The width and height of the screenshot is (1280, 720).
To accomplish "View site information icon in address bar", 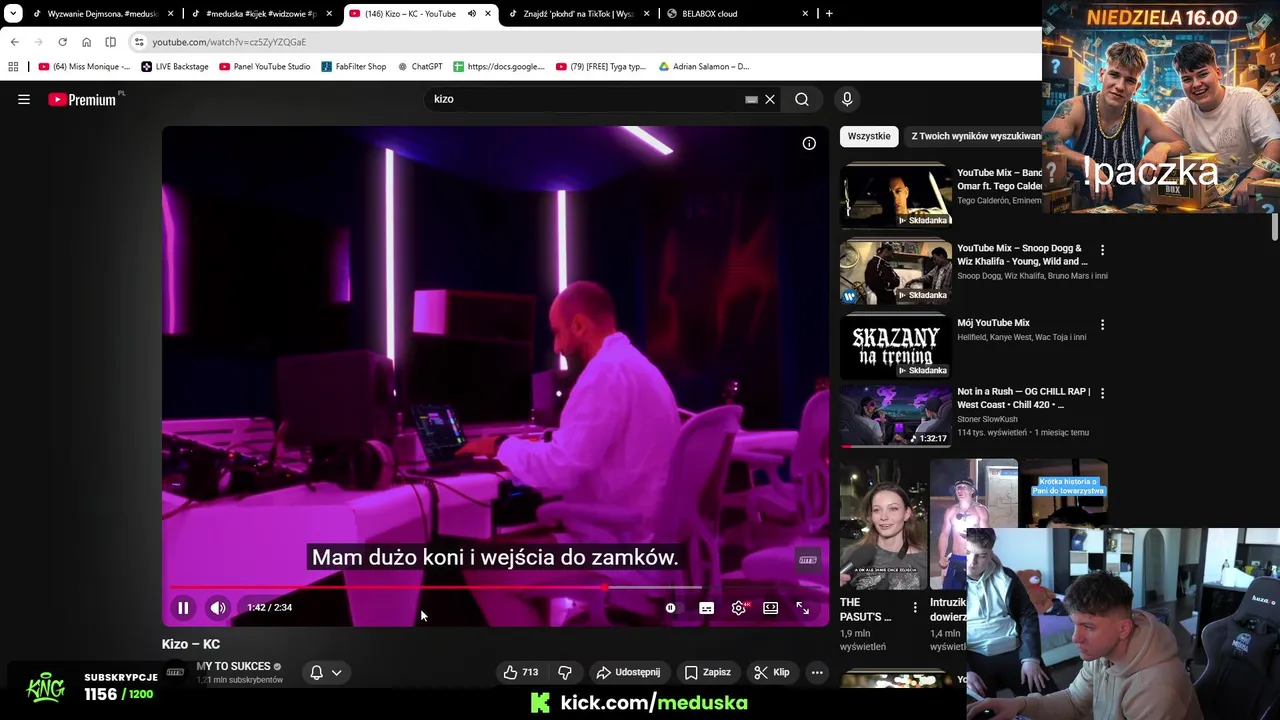I will point(139,42).
